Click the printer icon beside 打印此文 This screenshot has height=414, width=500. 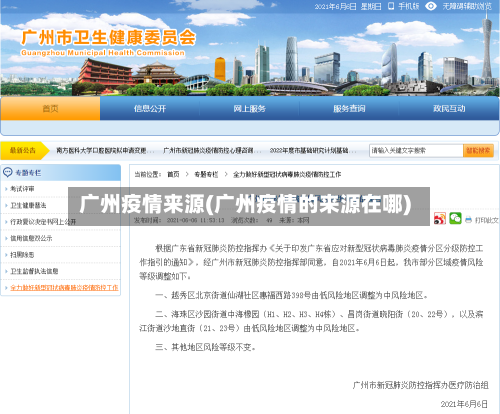468,220
